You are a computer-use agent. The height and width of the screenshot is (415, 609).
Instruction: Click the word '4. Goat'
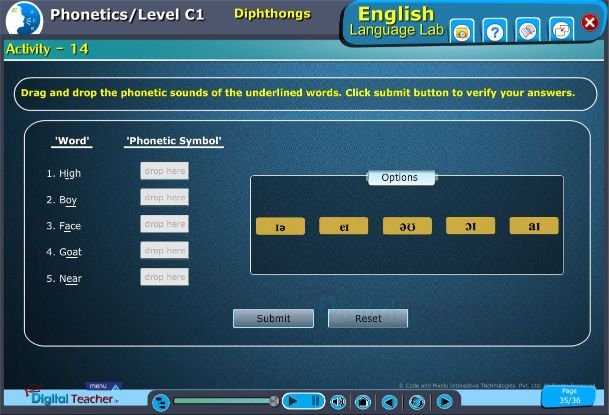(x=64, y=252)
